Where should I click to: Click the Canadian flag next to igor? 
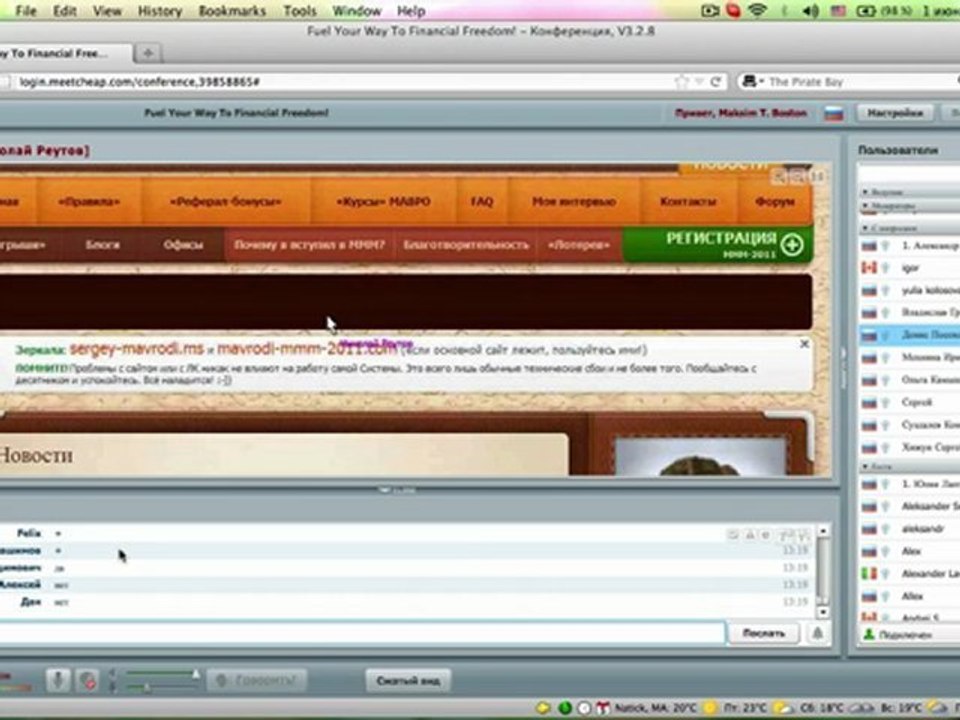click(x=869, y=268)
